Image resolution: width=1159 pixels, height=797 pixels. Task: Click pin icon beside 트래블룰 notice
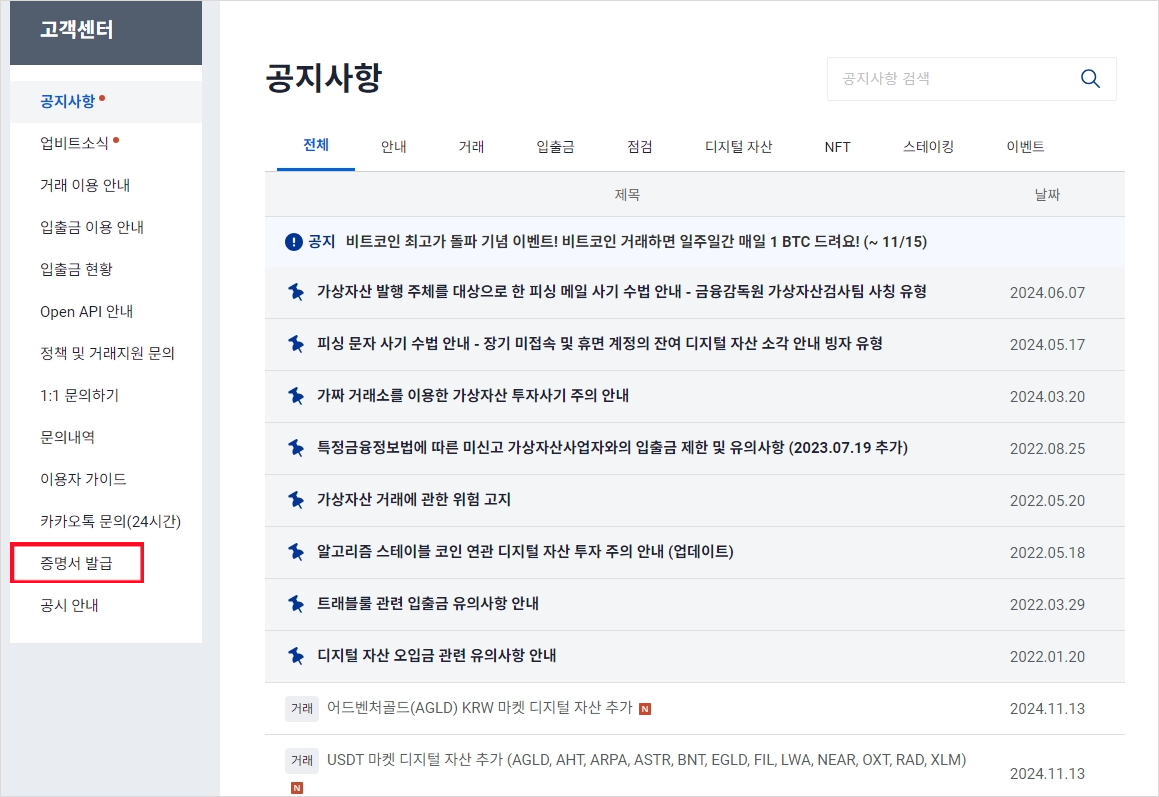click(x=296, y=603)
